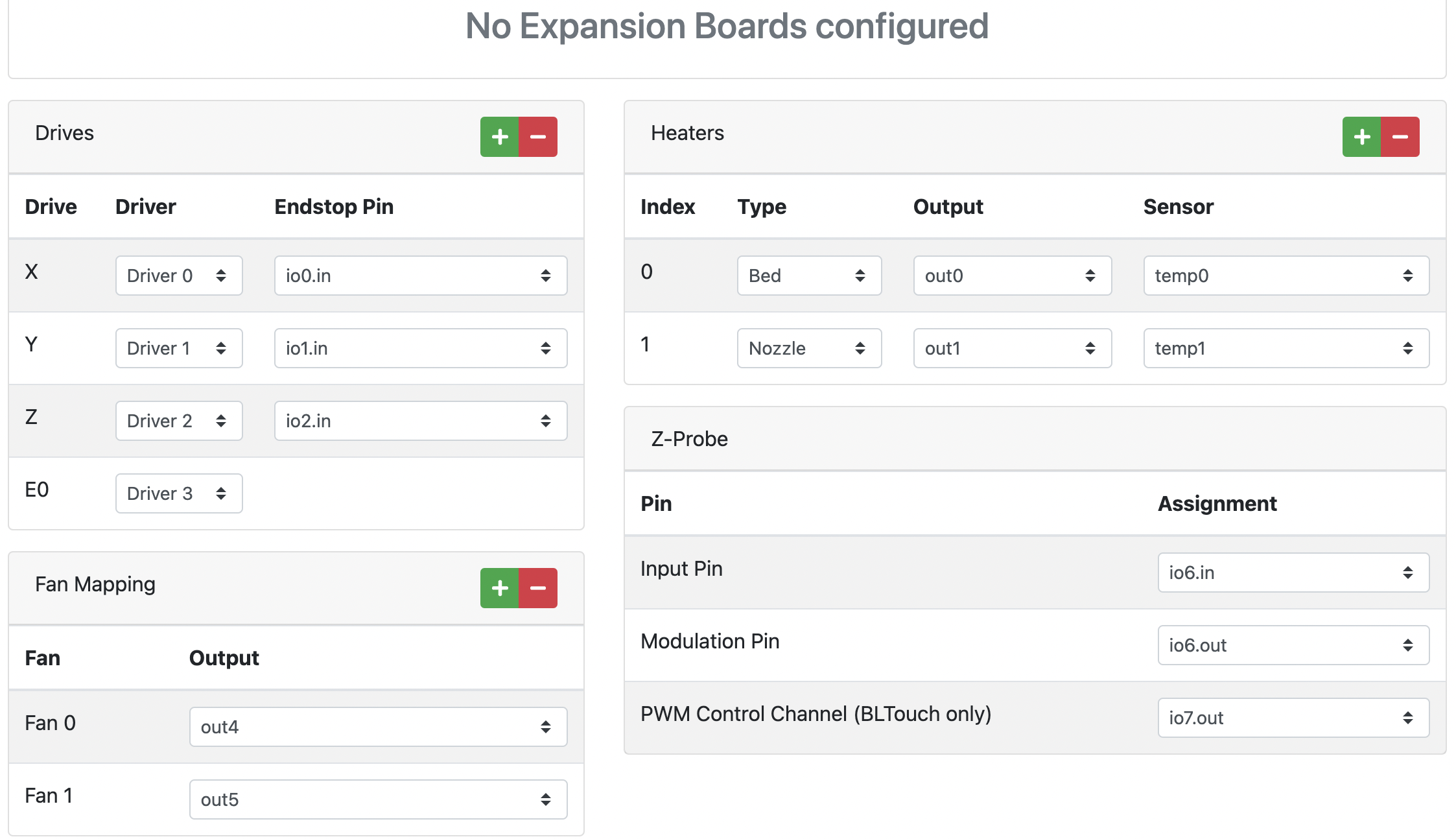Viewport: 1456px width, 839px height.
Task: Open the temp1 sensor dropdown
Action: 1286,348
